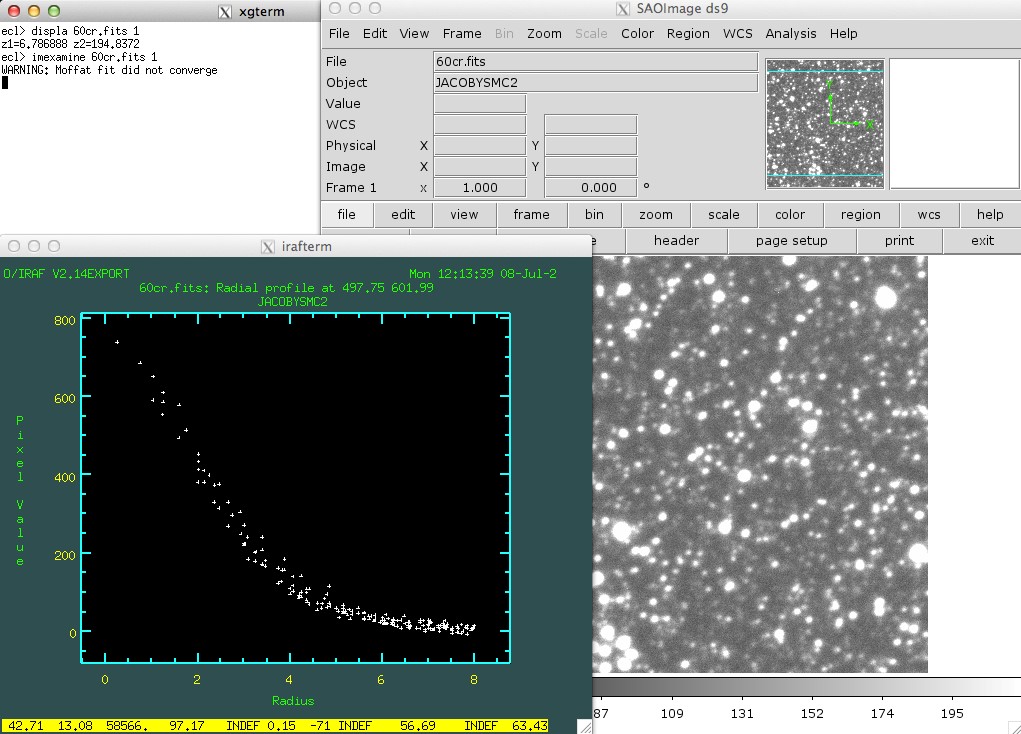Screen dimensions: 1021x734
Task: Open the Color menu in ds9
Action: point(637,34)
